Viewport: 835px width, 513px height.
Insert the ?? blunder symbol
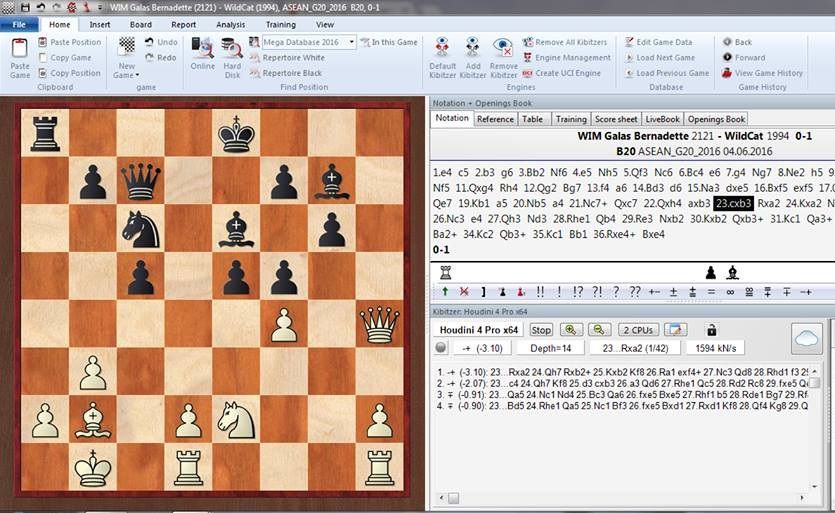coord(634,291)
